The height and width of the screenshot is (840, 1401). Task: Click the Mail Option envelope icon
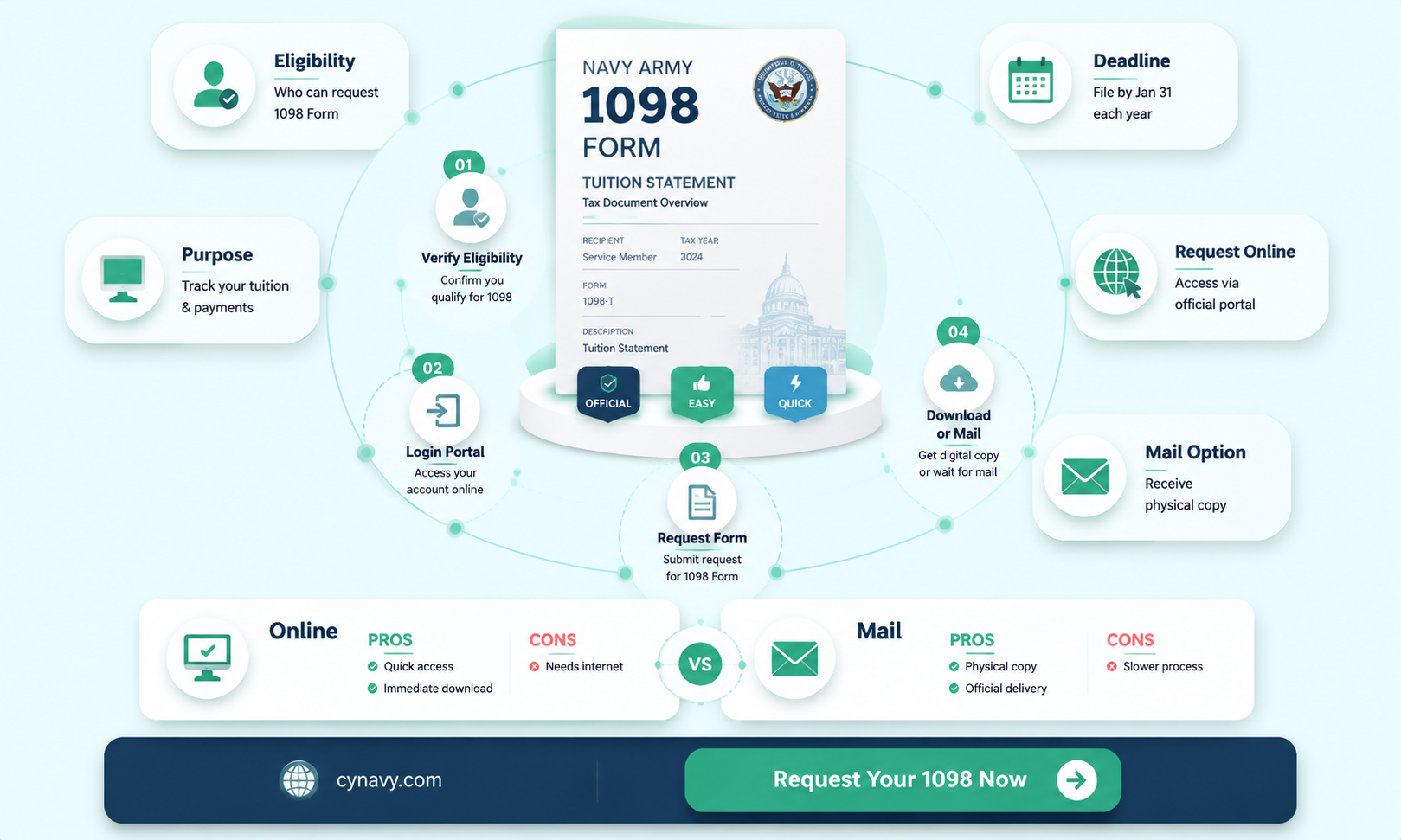coord(1084,477)
